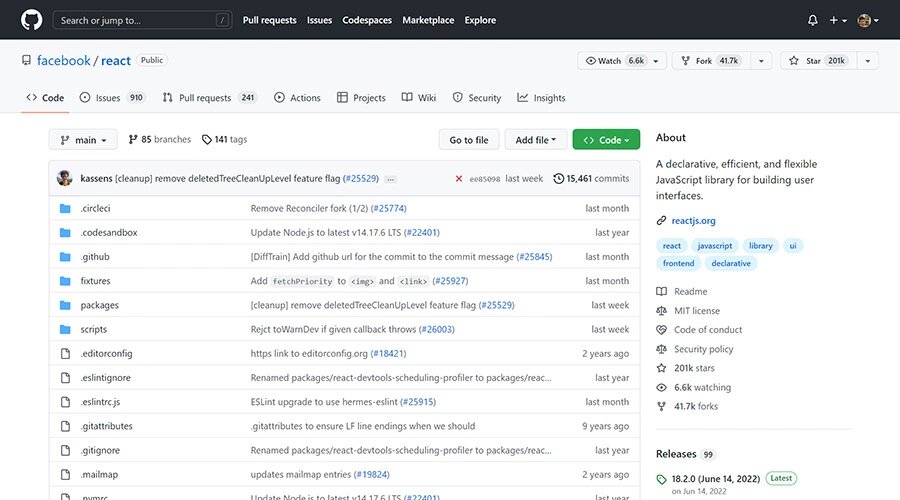The width and height of the screenshot is (900, 500).
Task: Click the .gitignore file icon
Action: click(65, 450)
